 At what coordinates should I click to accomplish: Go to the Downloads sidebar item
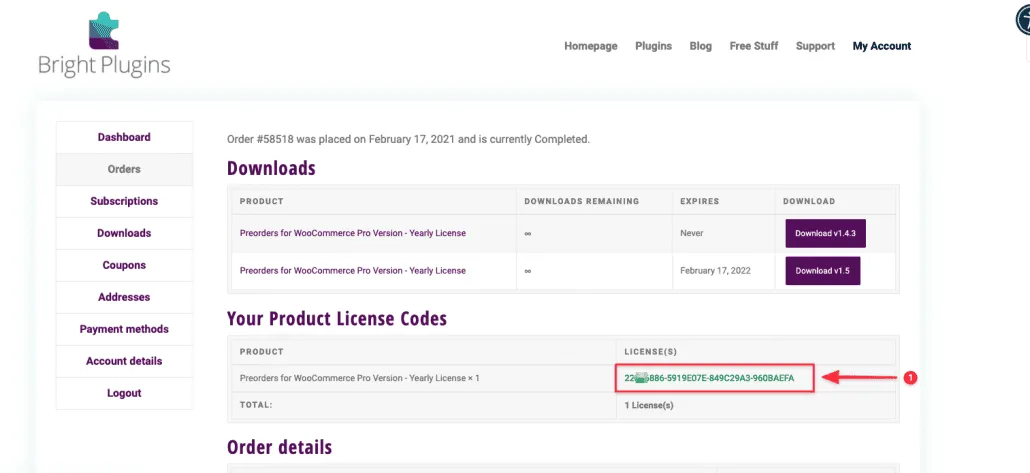(124, 233)
